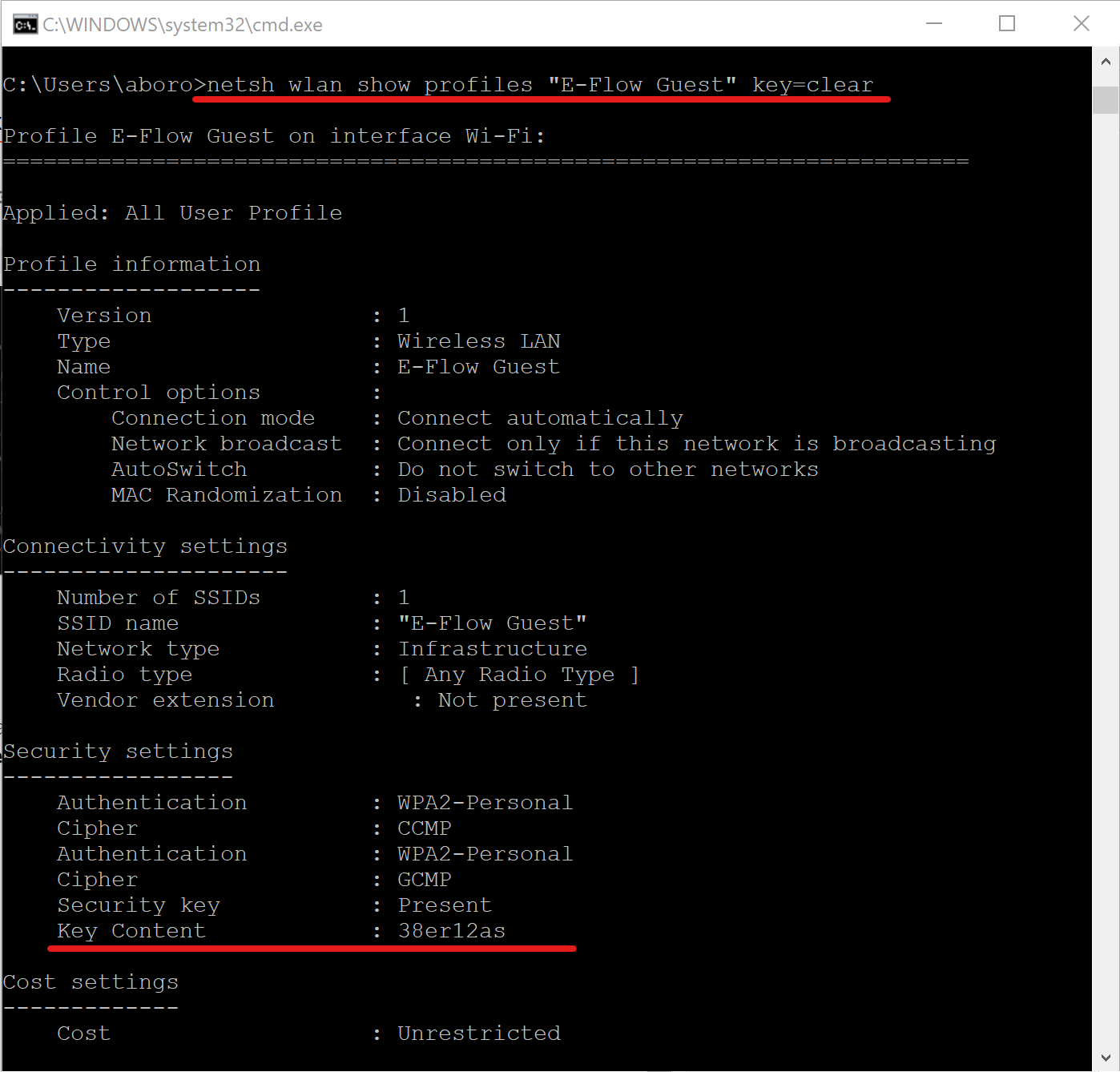Image resolution: width=1120 pixels, height=1072 pixels.
Task: Click the 'Profile information' heading
Action: click(x=131, y=264)
